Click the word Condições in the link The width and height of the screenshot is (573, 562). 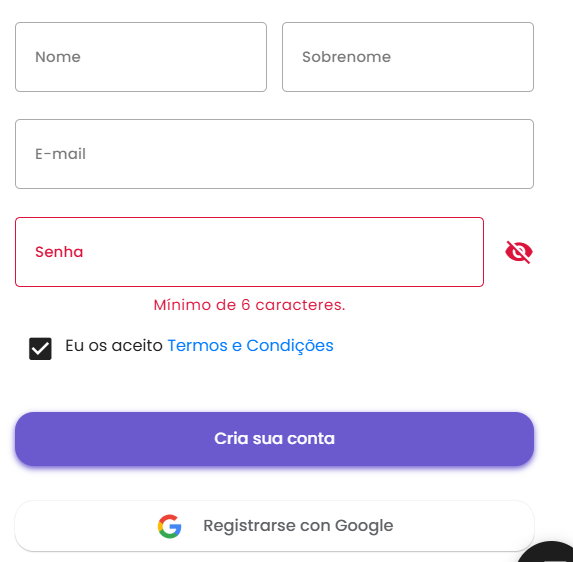(x=290, y=346)
